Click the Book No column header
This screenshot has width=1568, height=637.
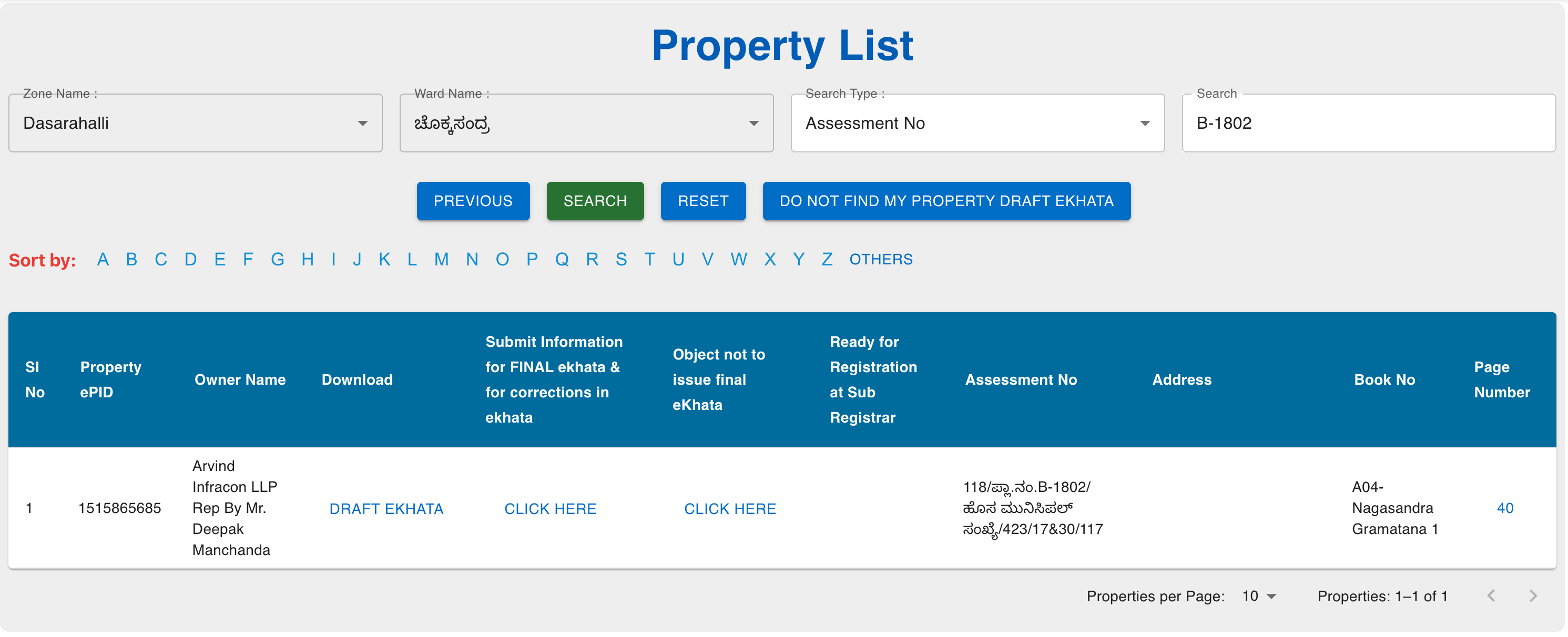1384,379
